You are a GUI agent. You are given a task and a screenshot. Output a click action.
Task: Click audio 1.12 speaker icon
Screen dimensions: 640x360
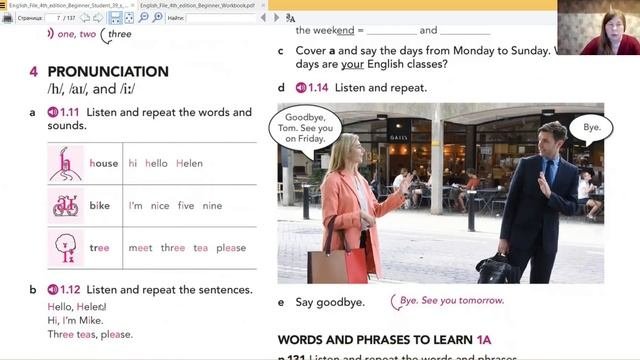(53, 289)
